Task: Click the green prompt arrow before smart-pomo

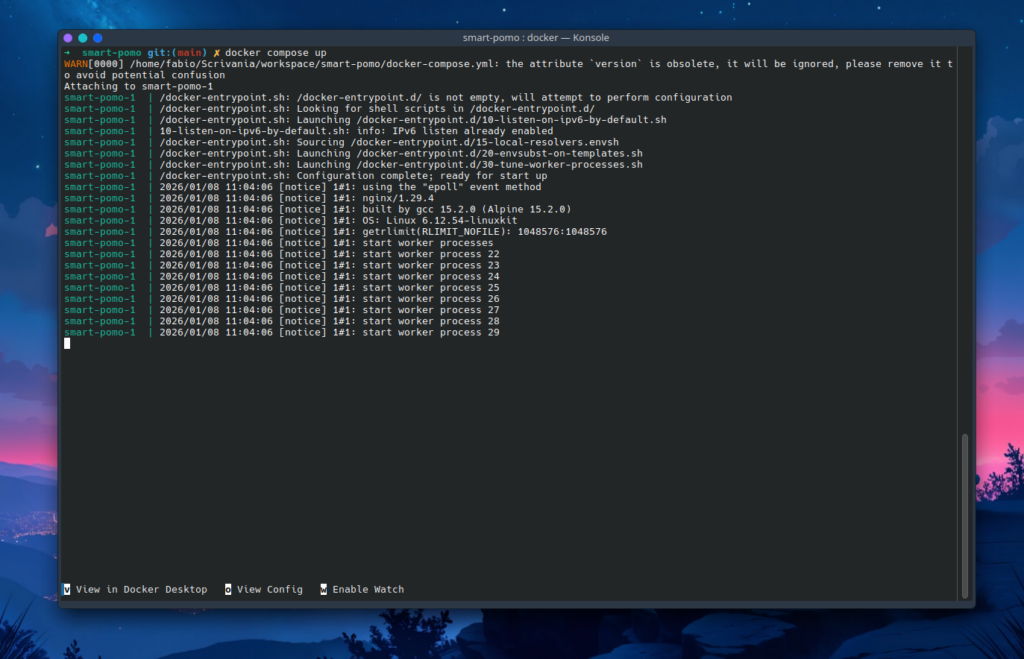Action: coord(67,52)
